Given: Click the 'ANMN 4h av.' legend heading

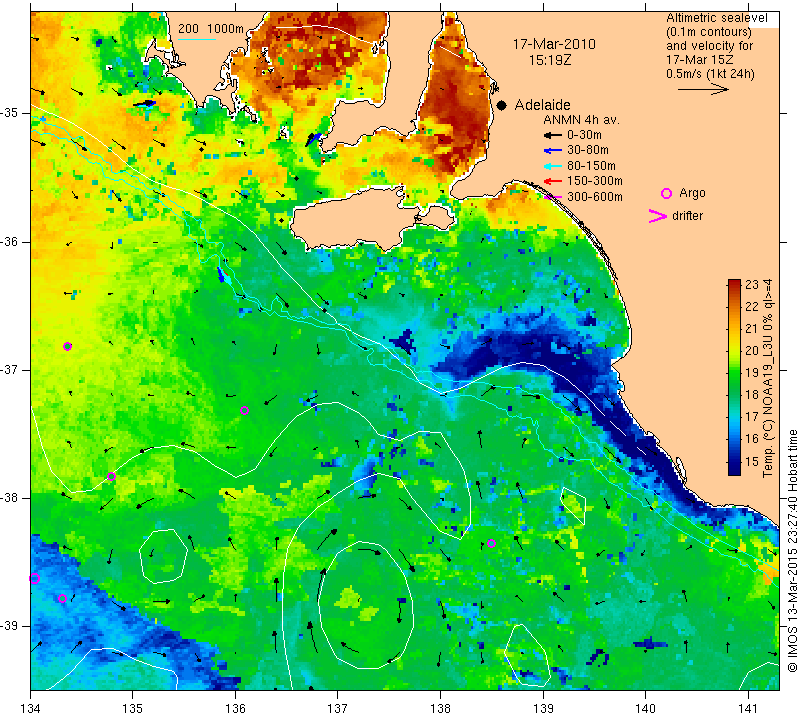Looking at the screenshot, I should click(581, 120).
